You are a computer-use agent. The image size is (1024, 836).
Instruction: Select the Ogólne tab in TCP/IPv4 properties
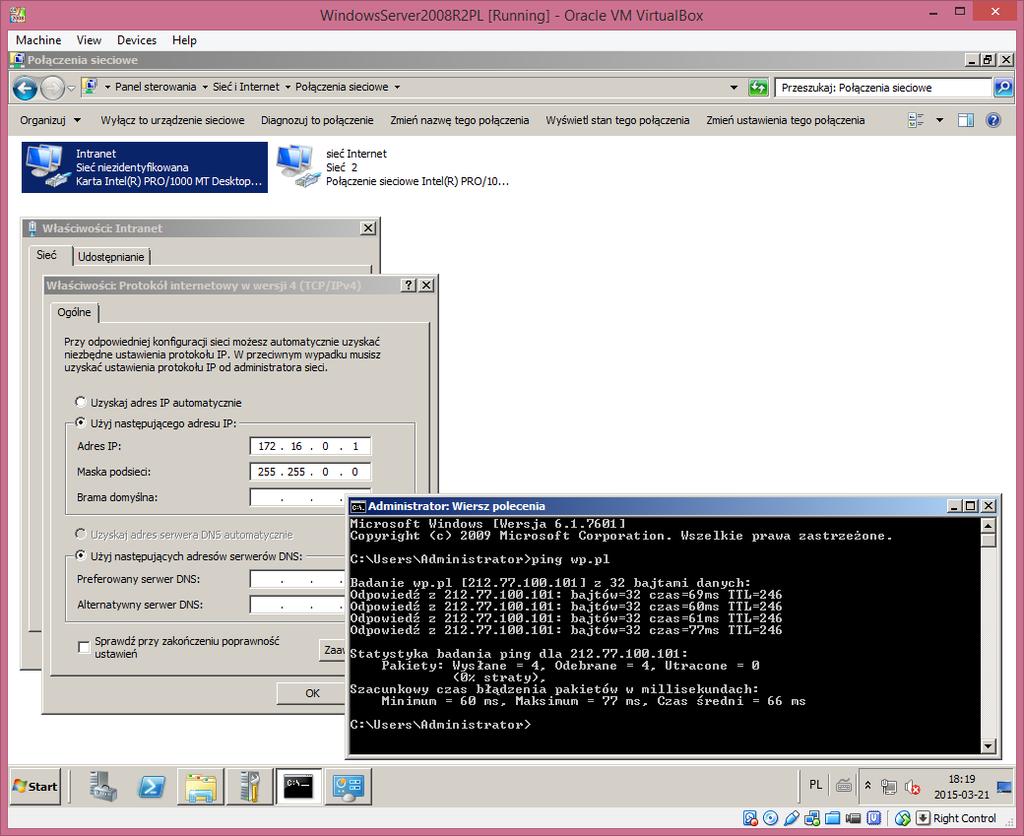74,312
